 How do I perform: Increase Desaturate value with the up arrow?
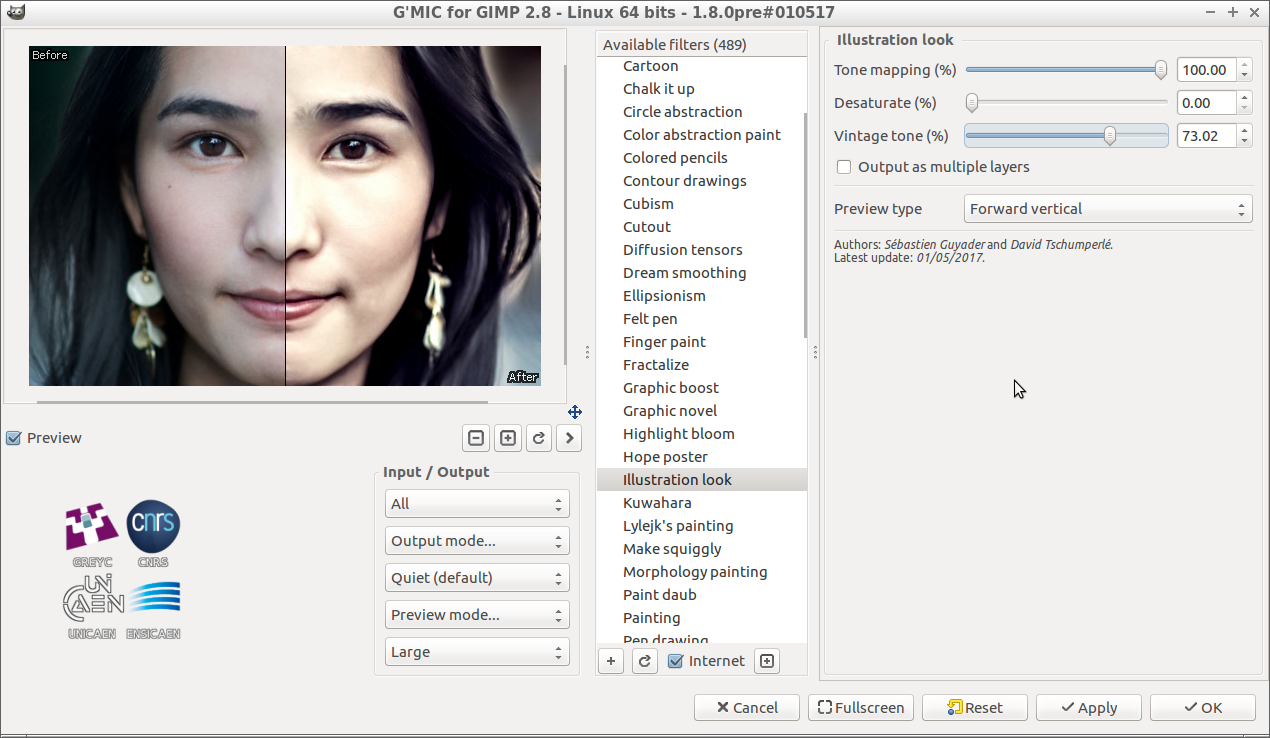click(1244, 98)
